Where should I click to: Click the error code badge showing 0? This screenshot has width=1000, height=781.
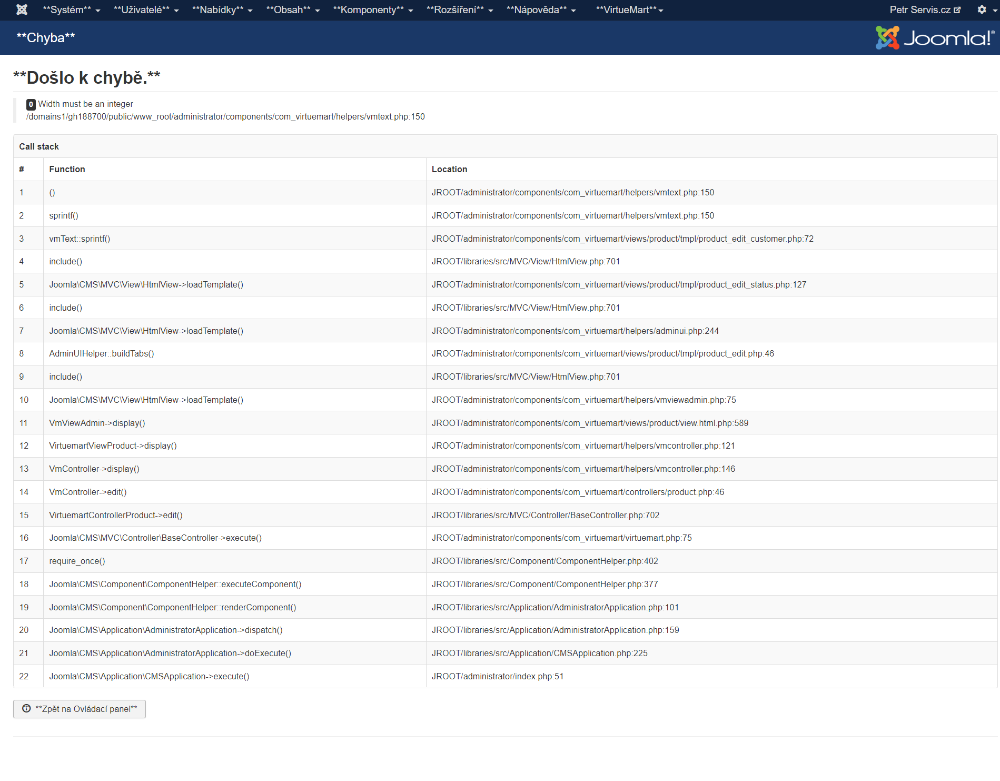[x=31, y=104]
